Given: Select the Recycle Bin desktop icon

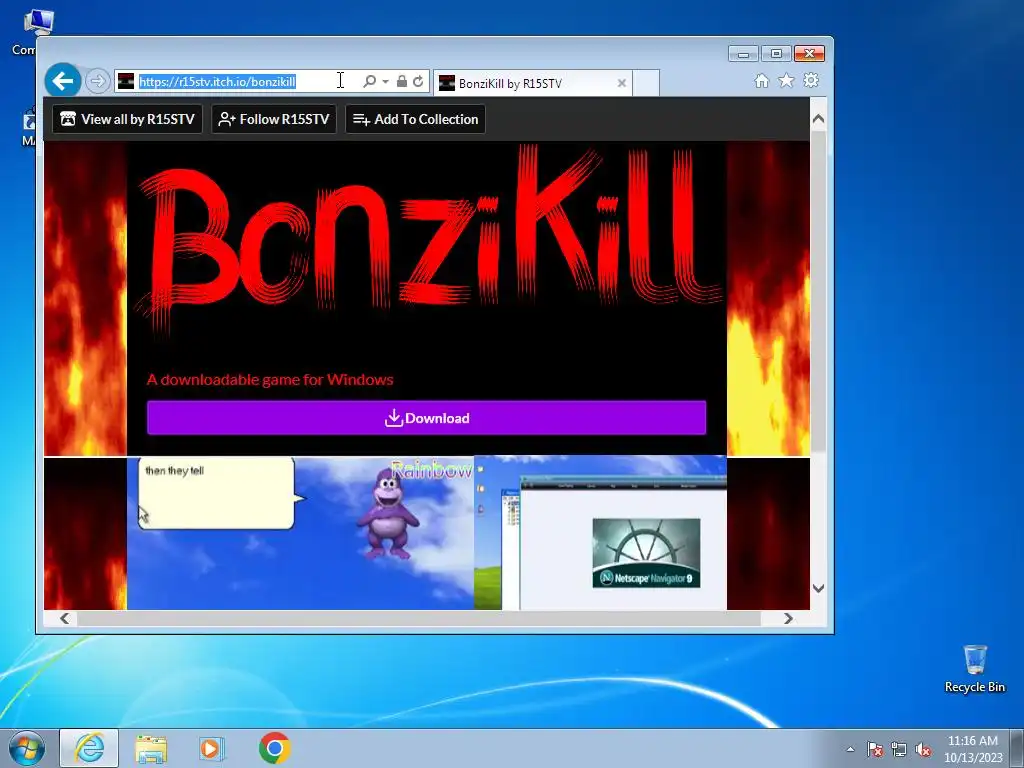Looking at the screenshot, I should click(974, 669).
